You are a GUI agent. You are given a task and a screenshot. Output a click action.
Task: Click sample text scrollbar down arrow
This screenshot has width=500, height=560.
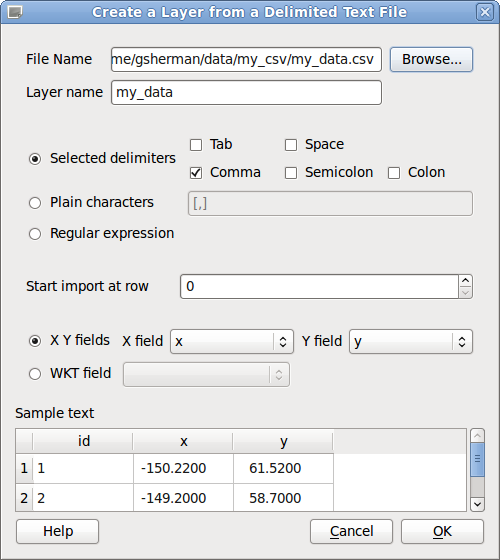click(478, 504)
